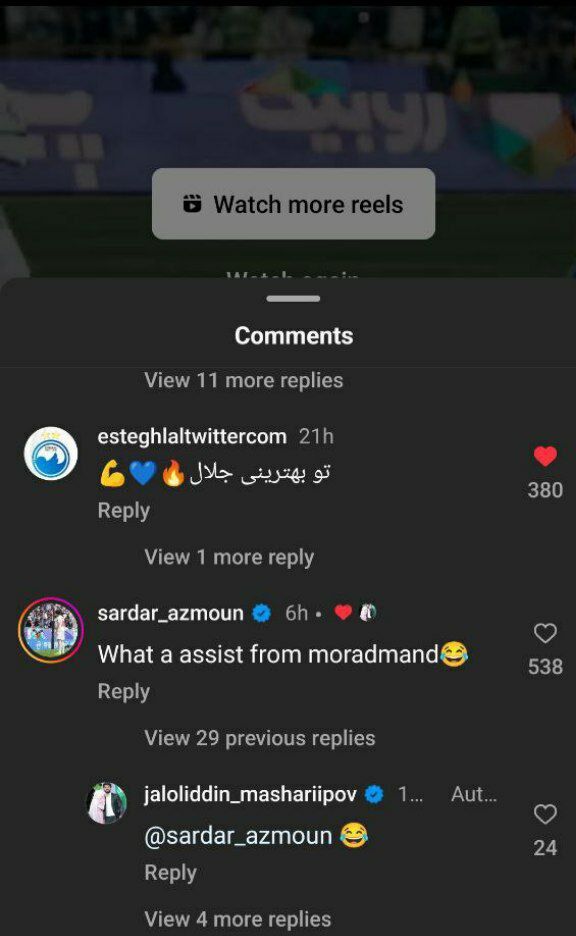
Task: Open the sardar_azmoun username link
Action: [171, 613]
